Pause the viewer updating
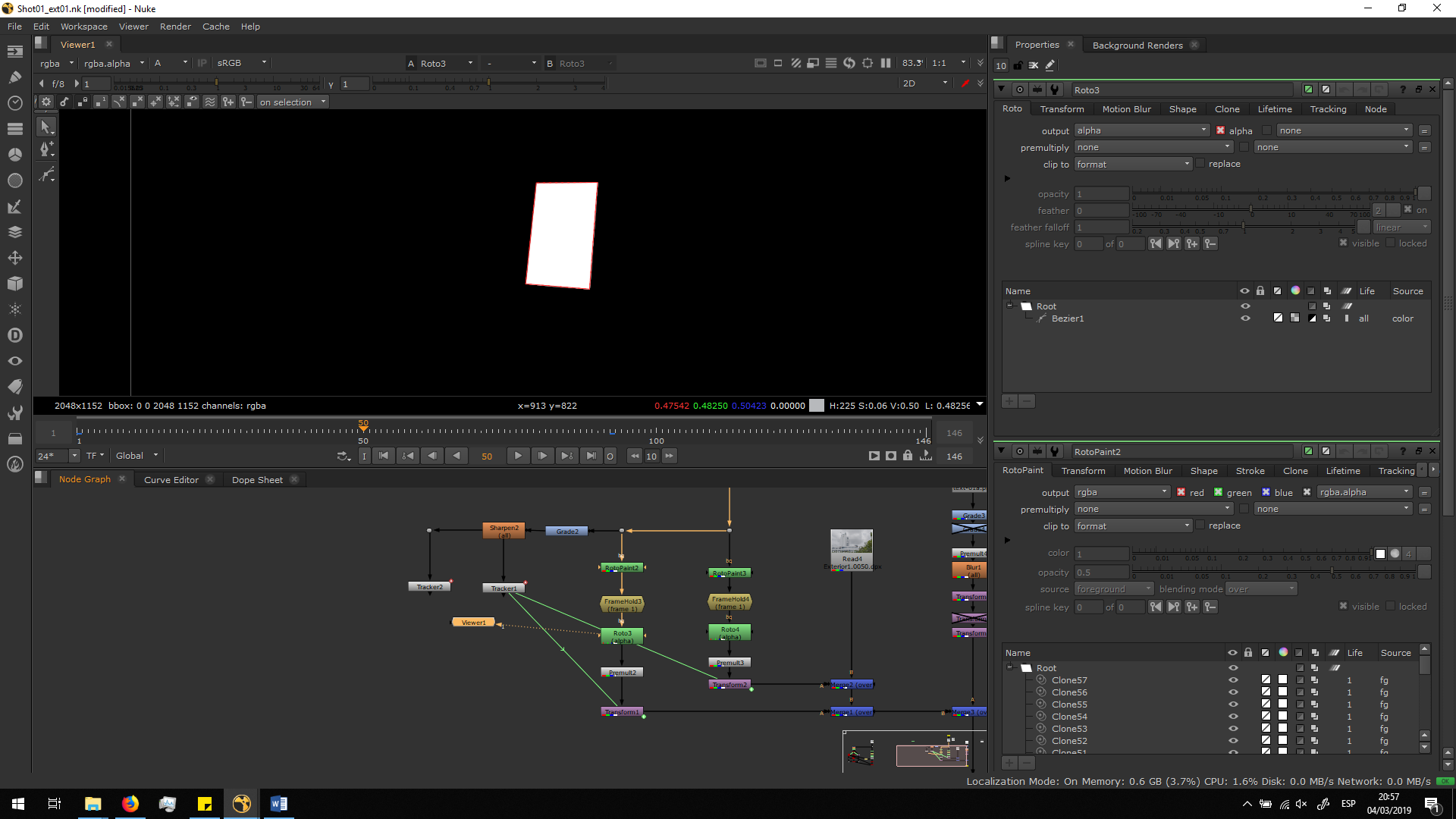 coord(886,63)
